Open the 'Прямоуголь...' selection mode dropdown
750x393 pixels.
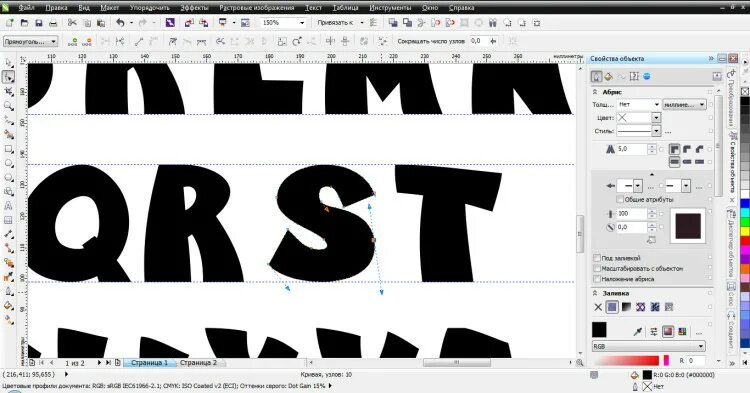pos(54,42)
